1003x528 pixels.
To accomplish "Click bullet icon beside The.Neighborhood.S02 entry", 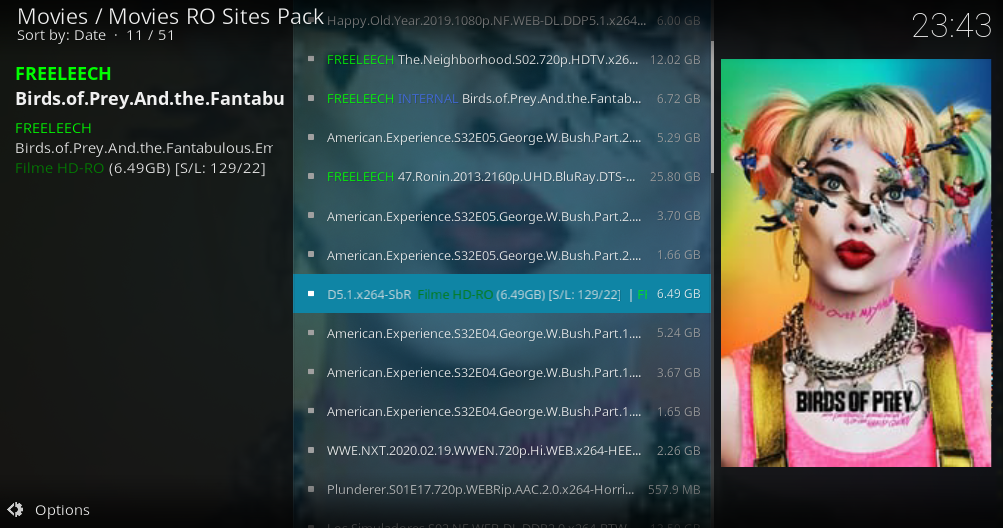I will pos(311,59).
